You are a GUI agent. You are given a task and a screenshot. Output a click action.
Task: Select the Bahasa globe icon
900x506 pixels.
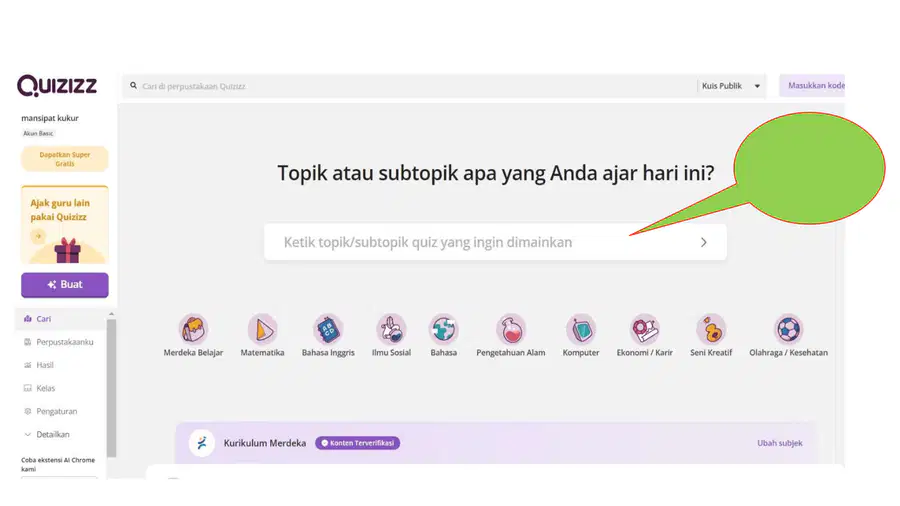[x=444, y=329]
